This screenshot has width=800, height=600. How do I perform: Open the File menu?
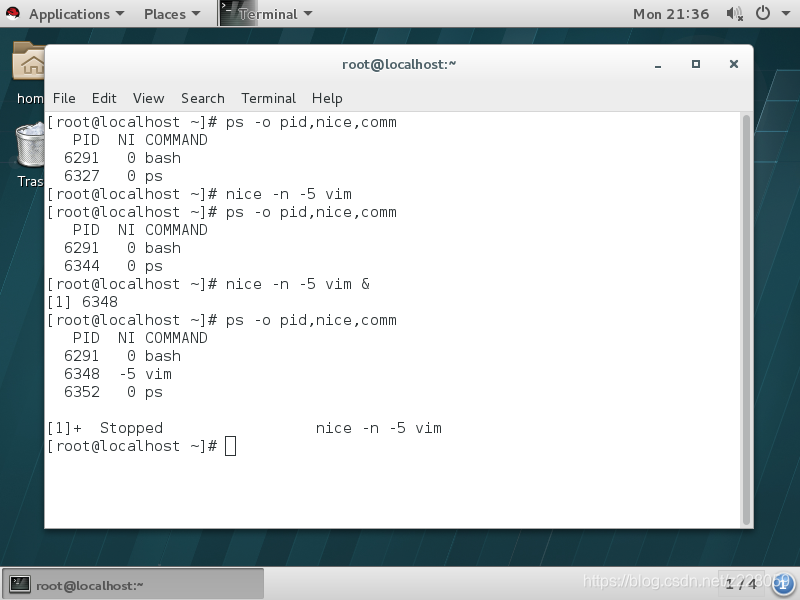tap(64, 98)
